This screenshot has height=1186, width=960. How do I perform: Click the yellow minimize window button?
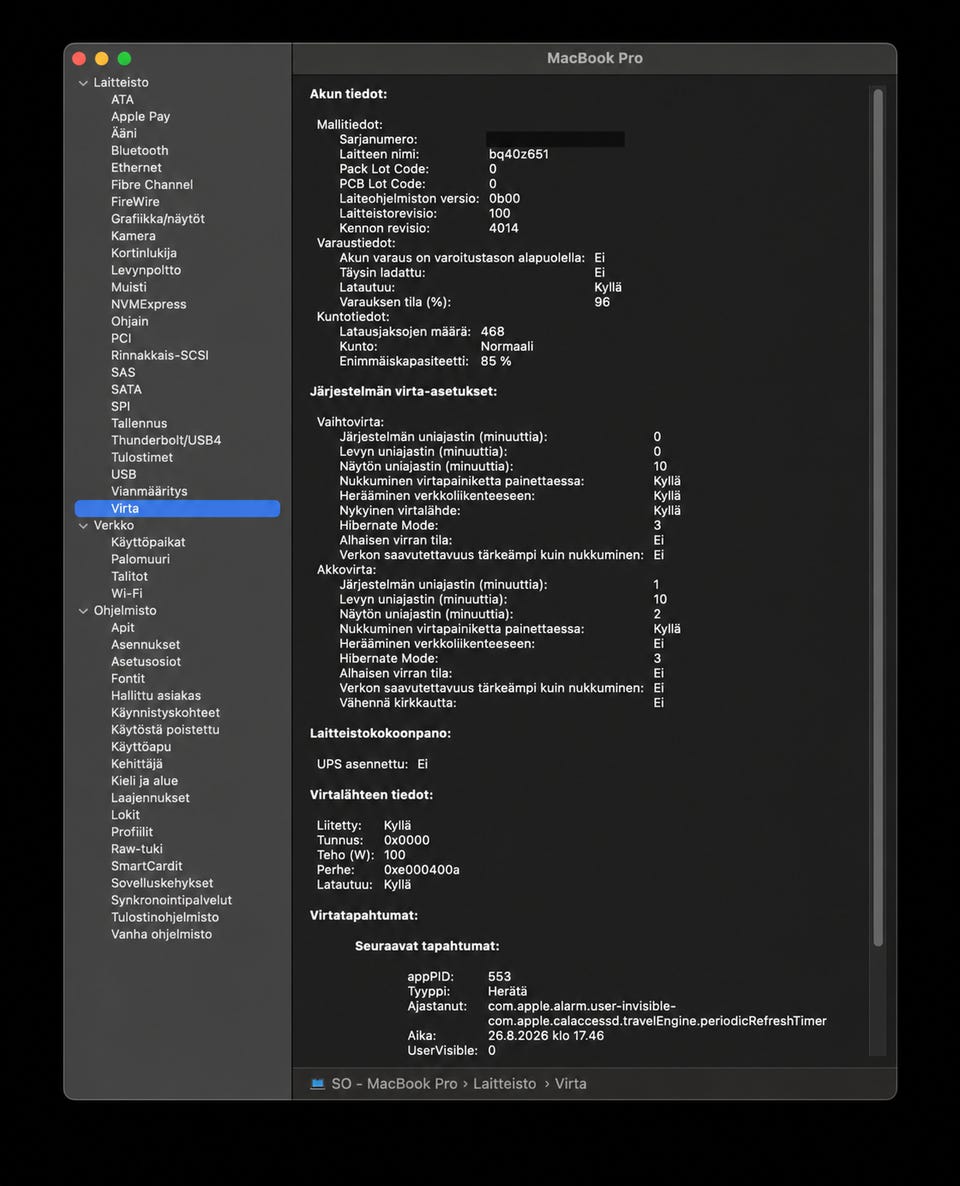[101, 59]
